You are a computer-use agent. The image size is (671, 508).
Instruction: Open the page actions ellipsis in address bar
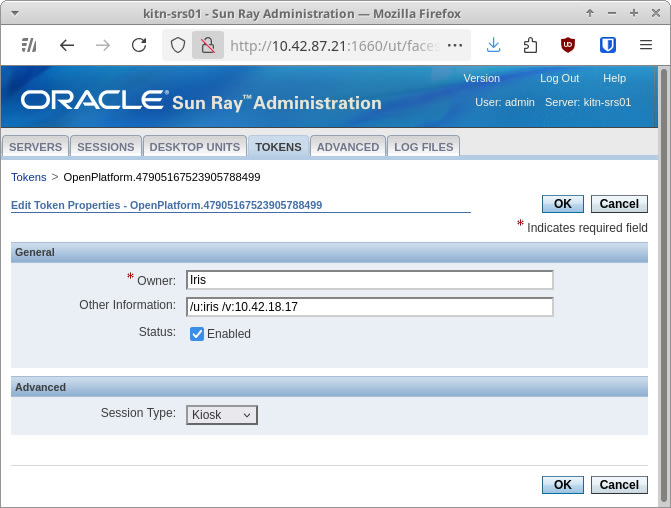(454, 45)
